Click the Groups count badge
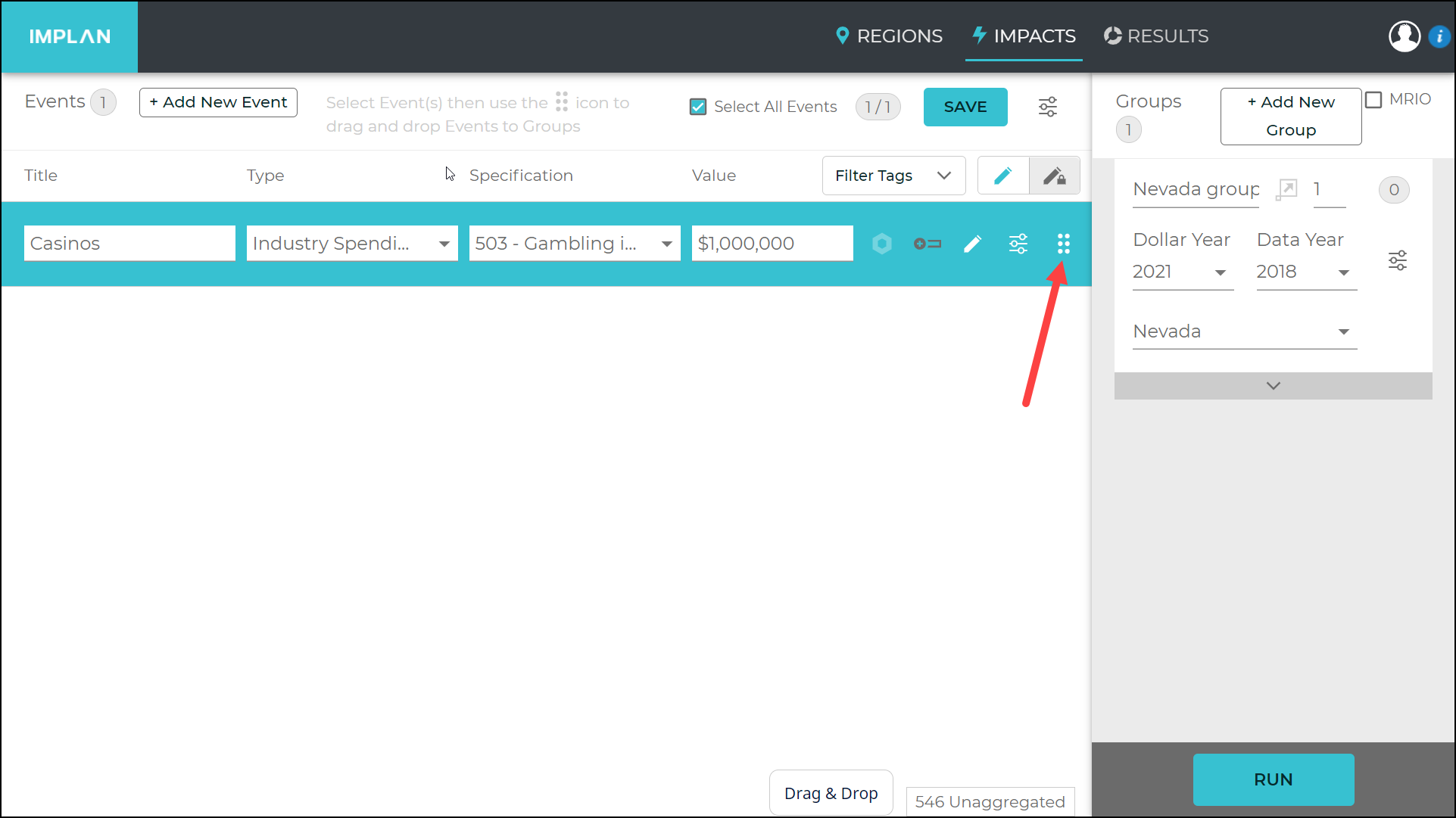 (x=1128, y=130)
